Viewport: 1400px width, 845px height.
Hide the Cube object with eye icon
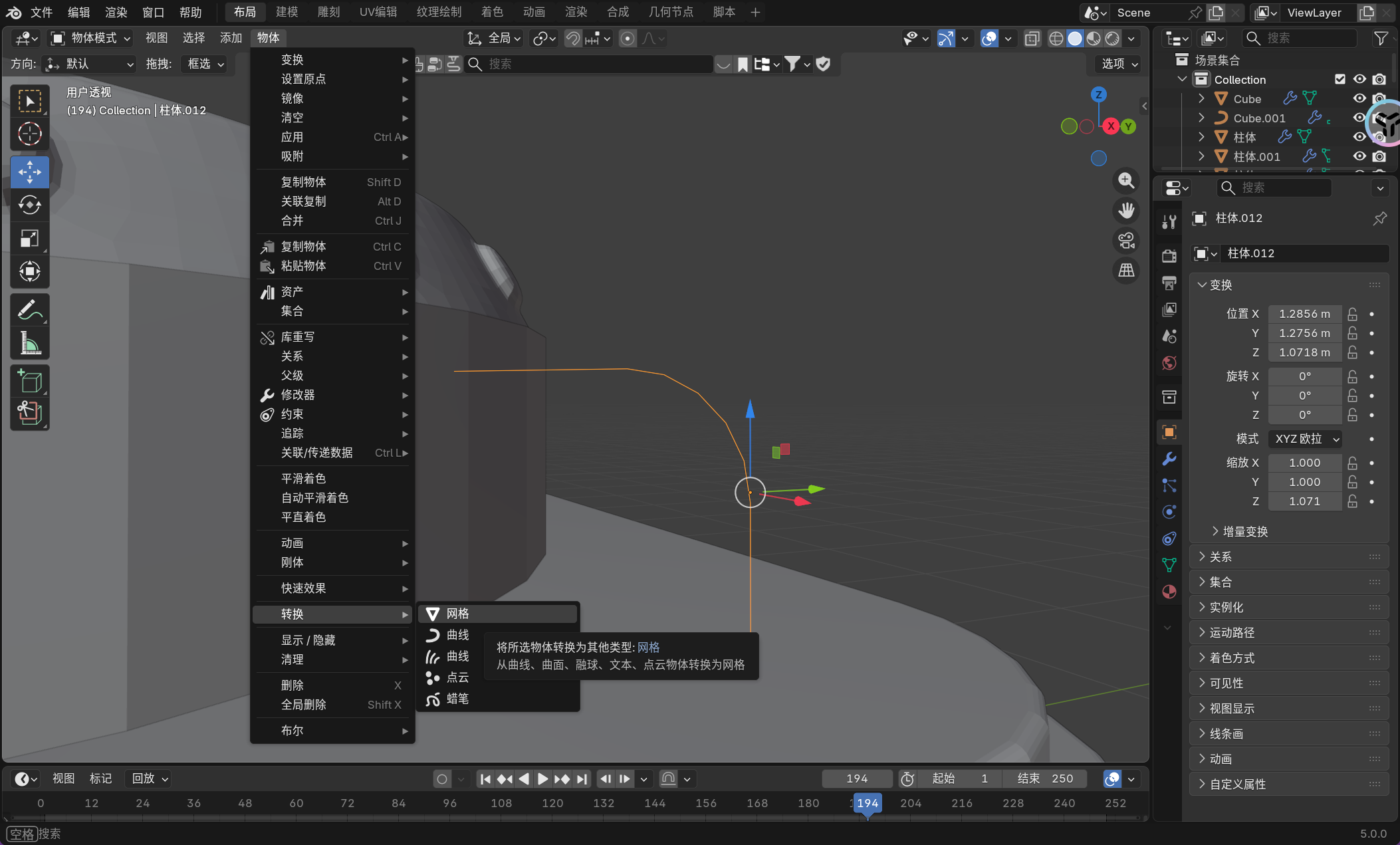[1359, 98]
